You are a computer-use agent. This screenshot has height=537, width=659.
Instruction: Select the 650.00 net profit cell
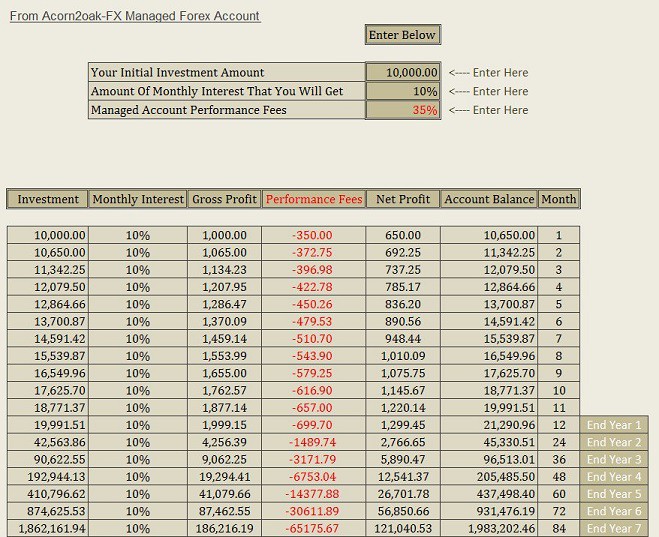[x=403, y=235]
